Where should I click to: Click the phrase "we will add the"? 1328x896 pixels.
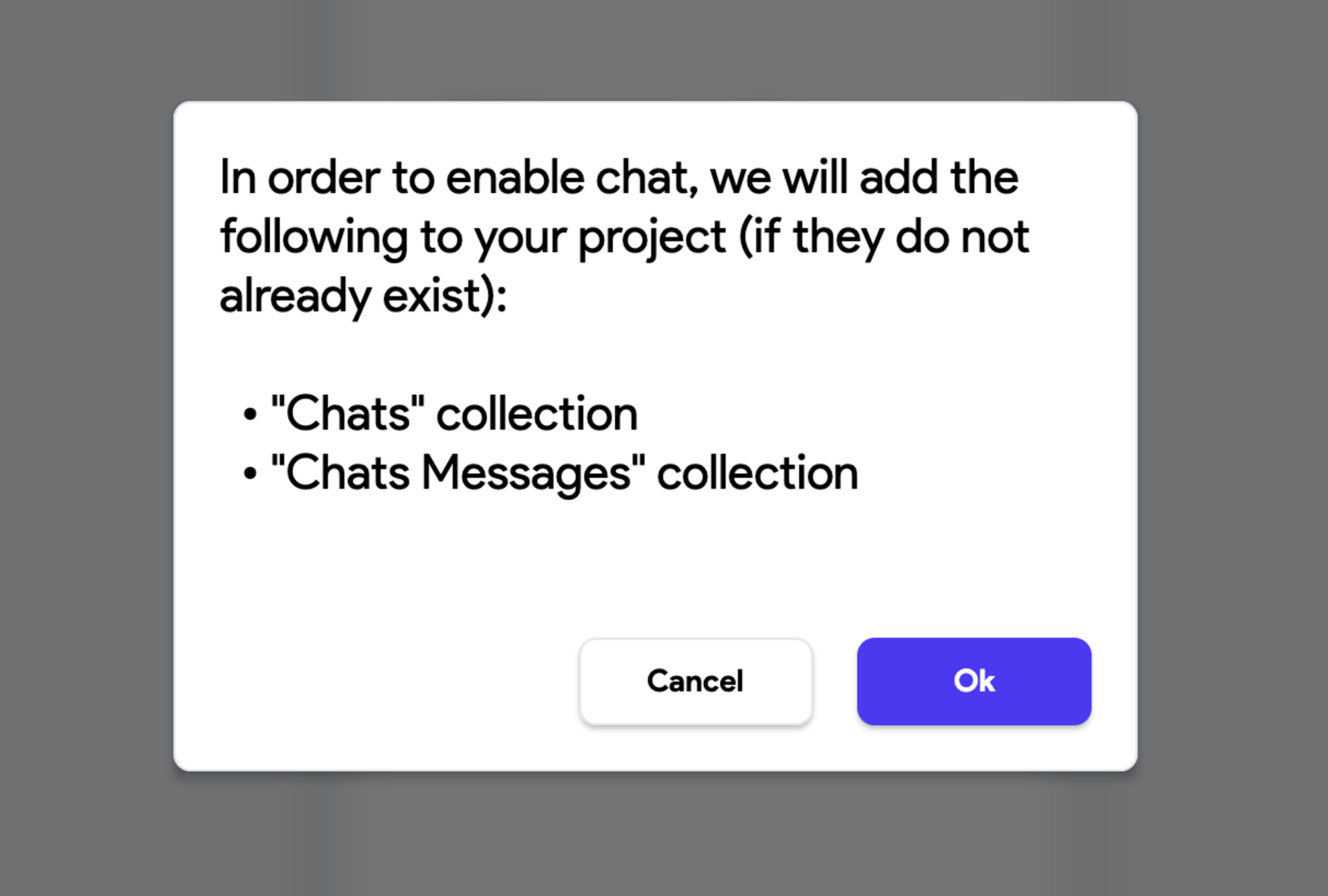pos(863,178)
